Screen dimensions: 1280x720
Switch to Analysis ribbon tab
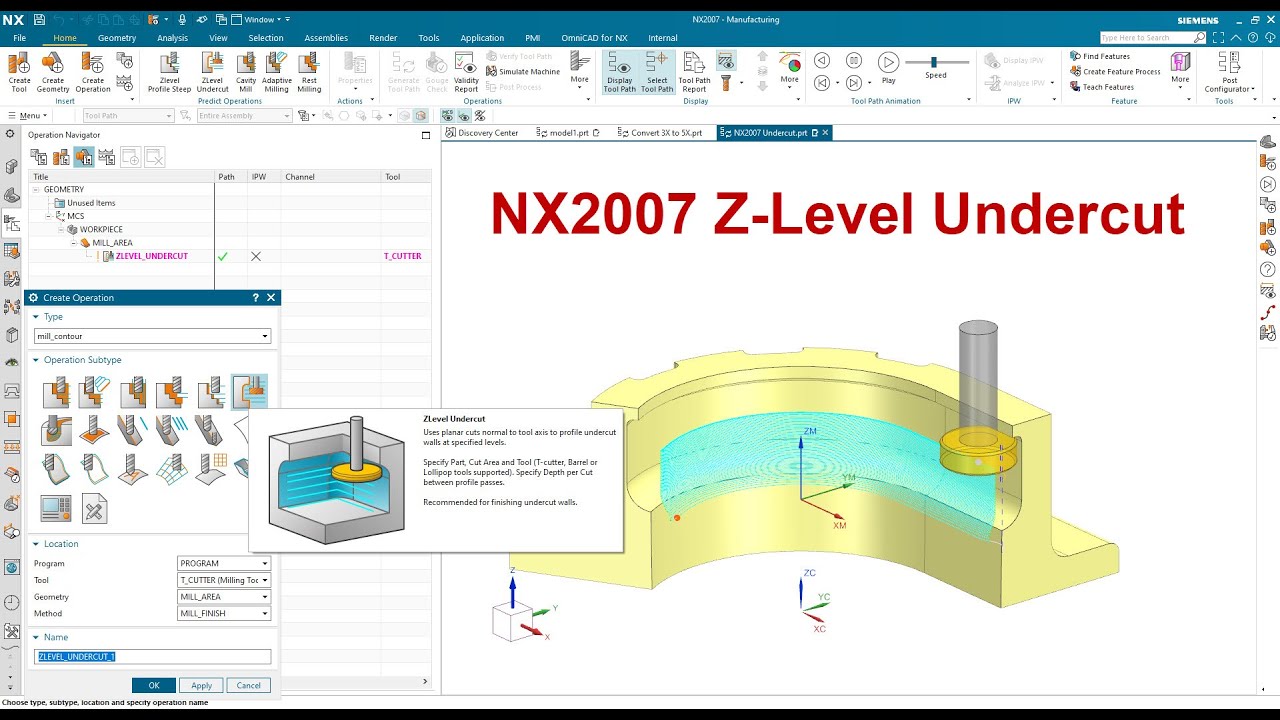click(x=172, y=38)
